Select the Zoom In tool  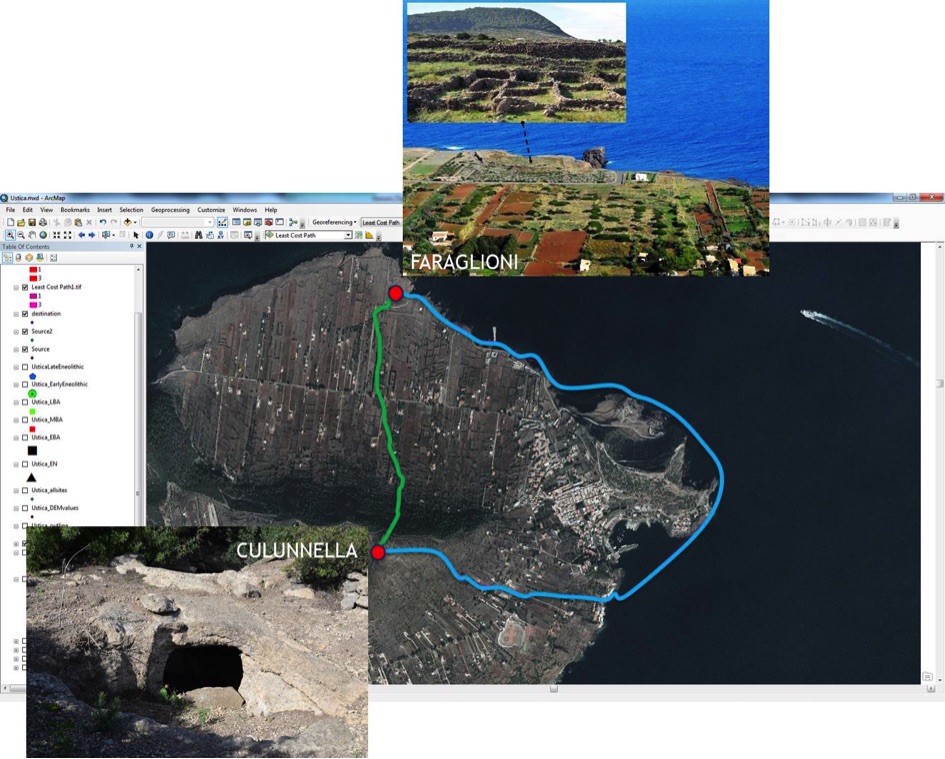coord(10,235)
